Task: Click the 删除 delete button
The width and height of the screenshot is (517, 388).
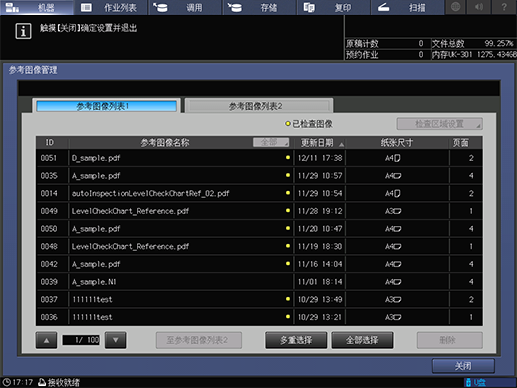Action: (449, 340)
